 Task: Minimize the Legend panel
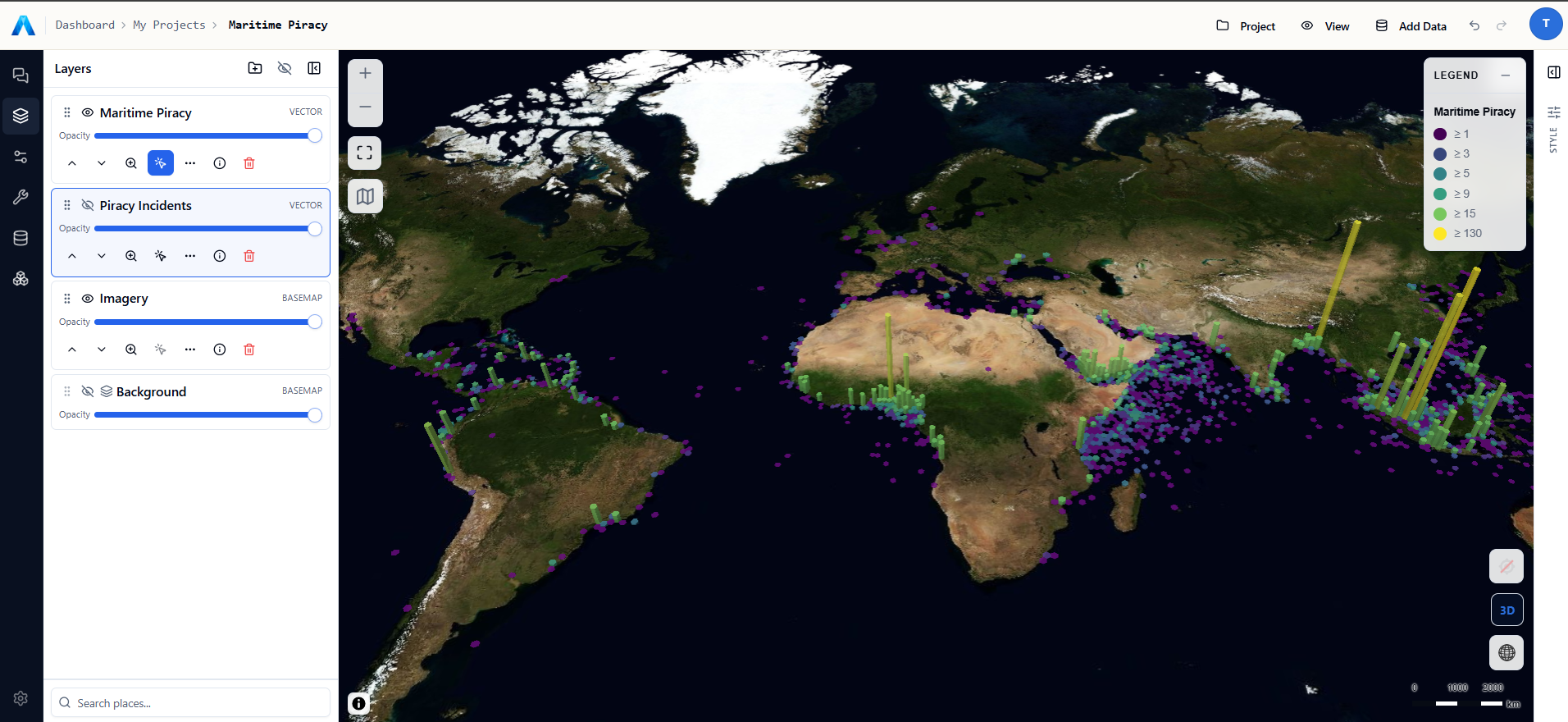point(1506,75)
